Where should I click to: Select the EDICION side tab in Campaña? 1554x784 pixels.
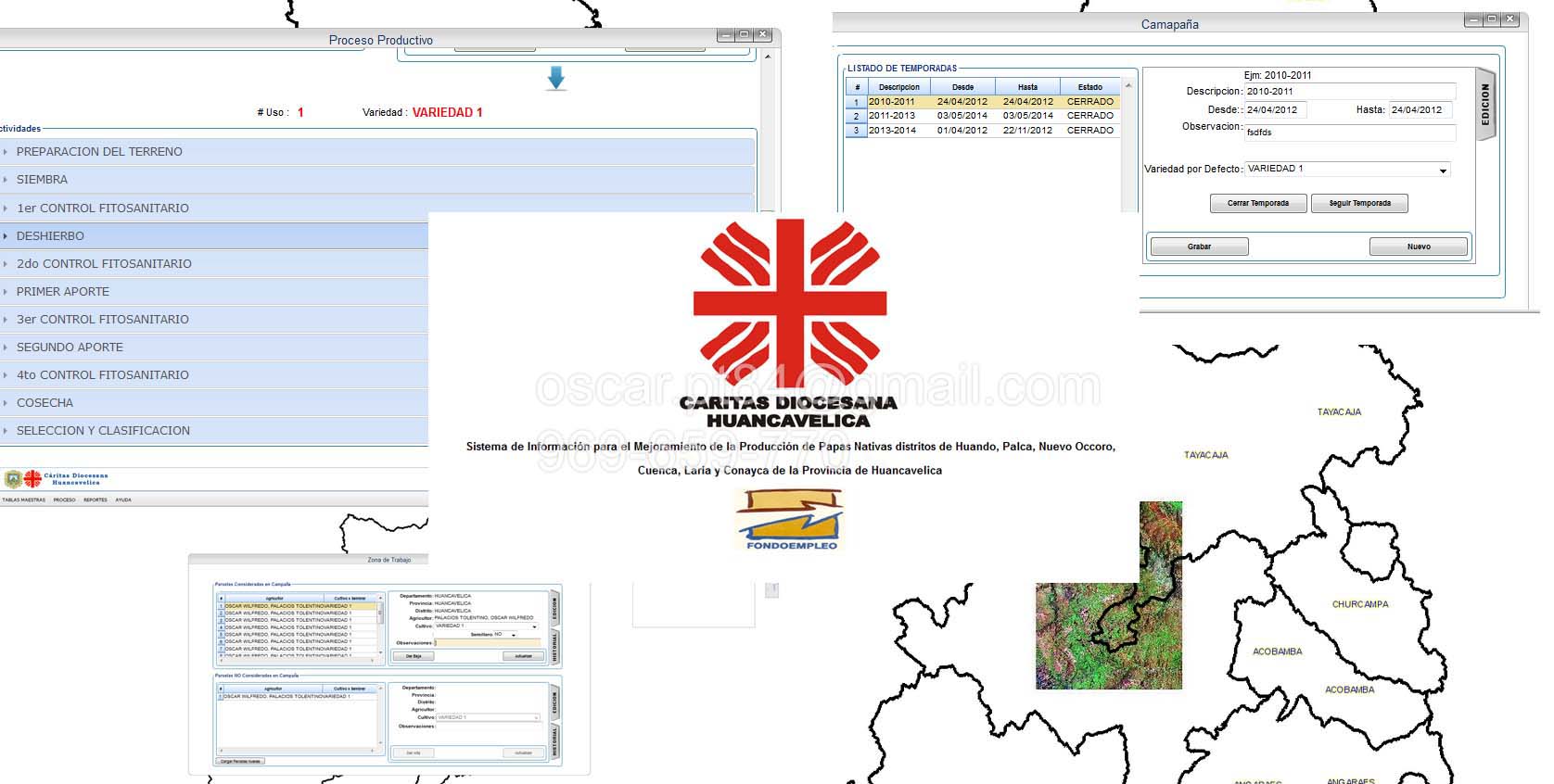click(x=1485, y=105)
